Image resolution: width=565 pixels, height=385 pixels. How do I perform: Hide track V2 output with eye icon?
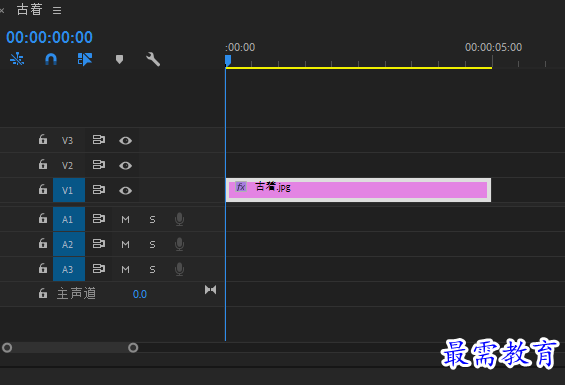[125, 165]
